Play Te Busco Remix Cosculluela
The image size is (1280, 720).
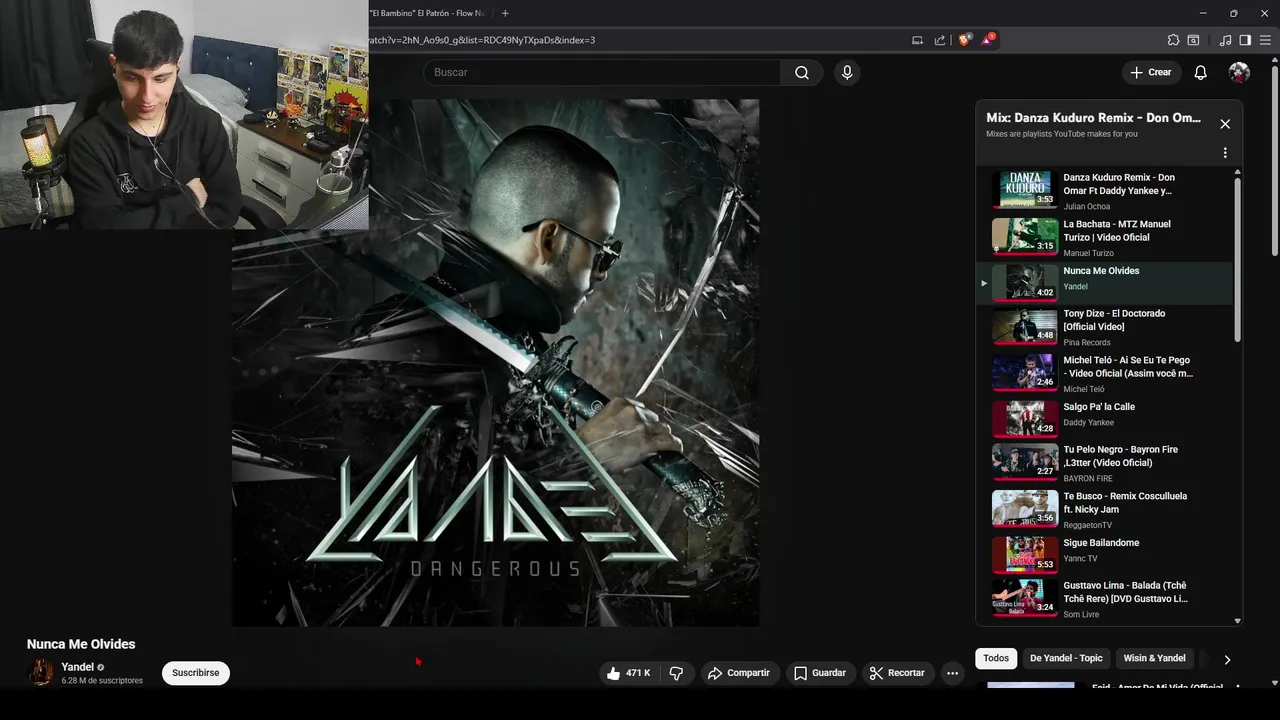(1105, 510)
